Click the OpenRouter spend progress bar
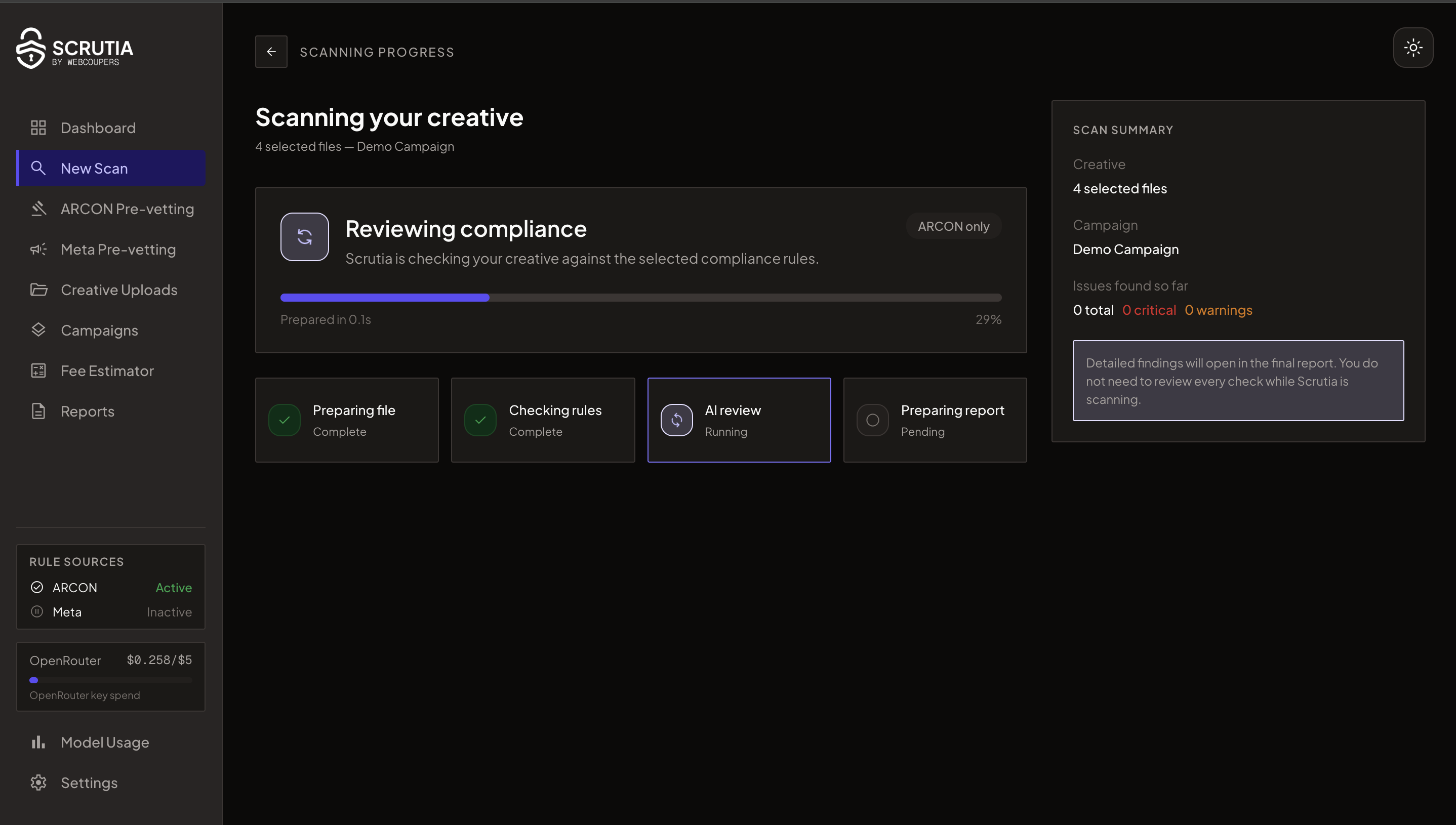The width and height of the screenshot is (1456, 825). click(x=110, y=680)
